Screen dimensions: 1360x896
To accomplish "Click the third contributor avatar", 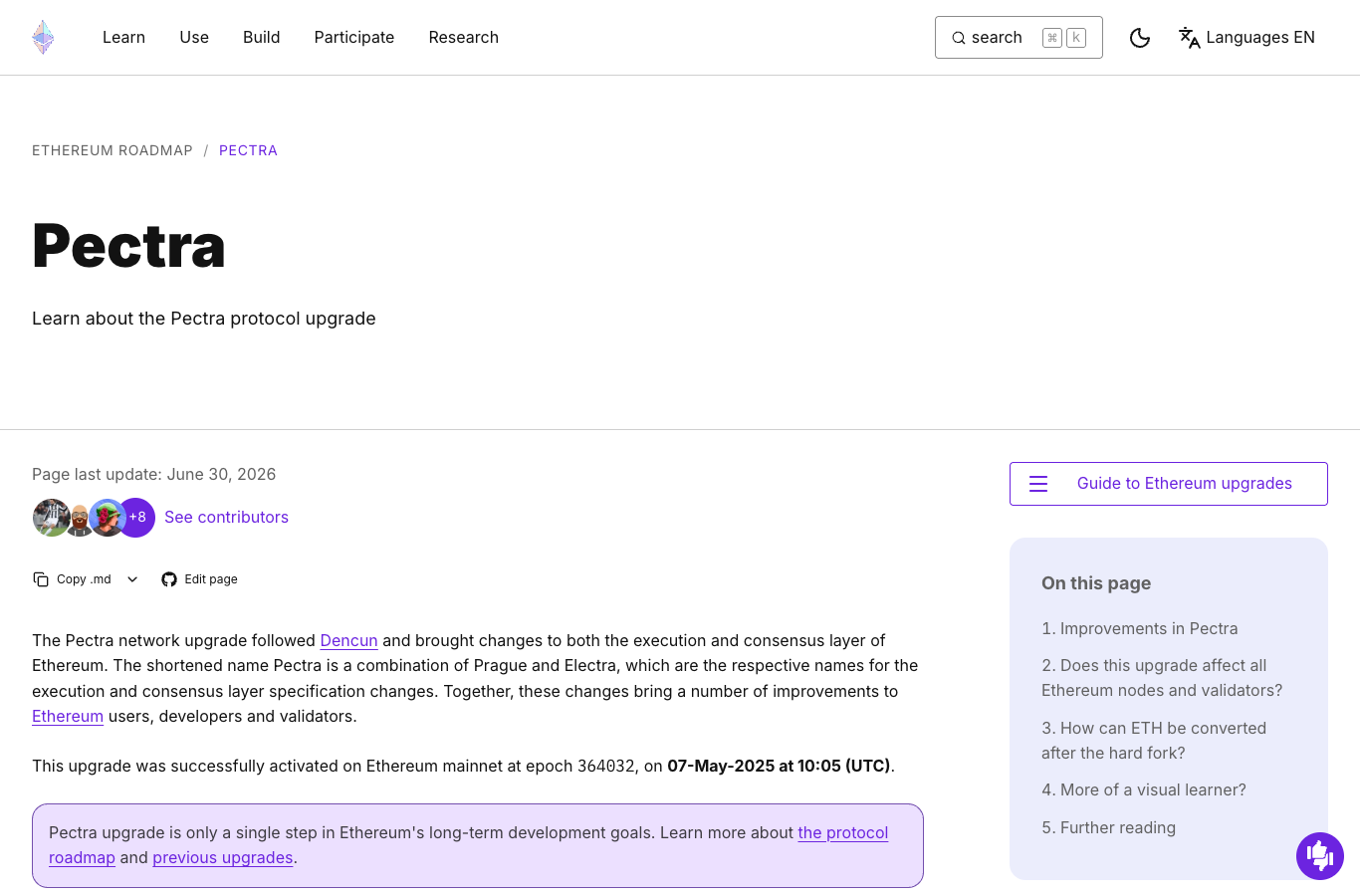I will click(x=107, y=518).
